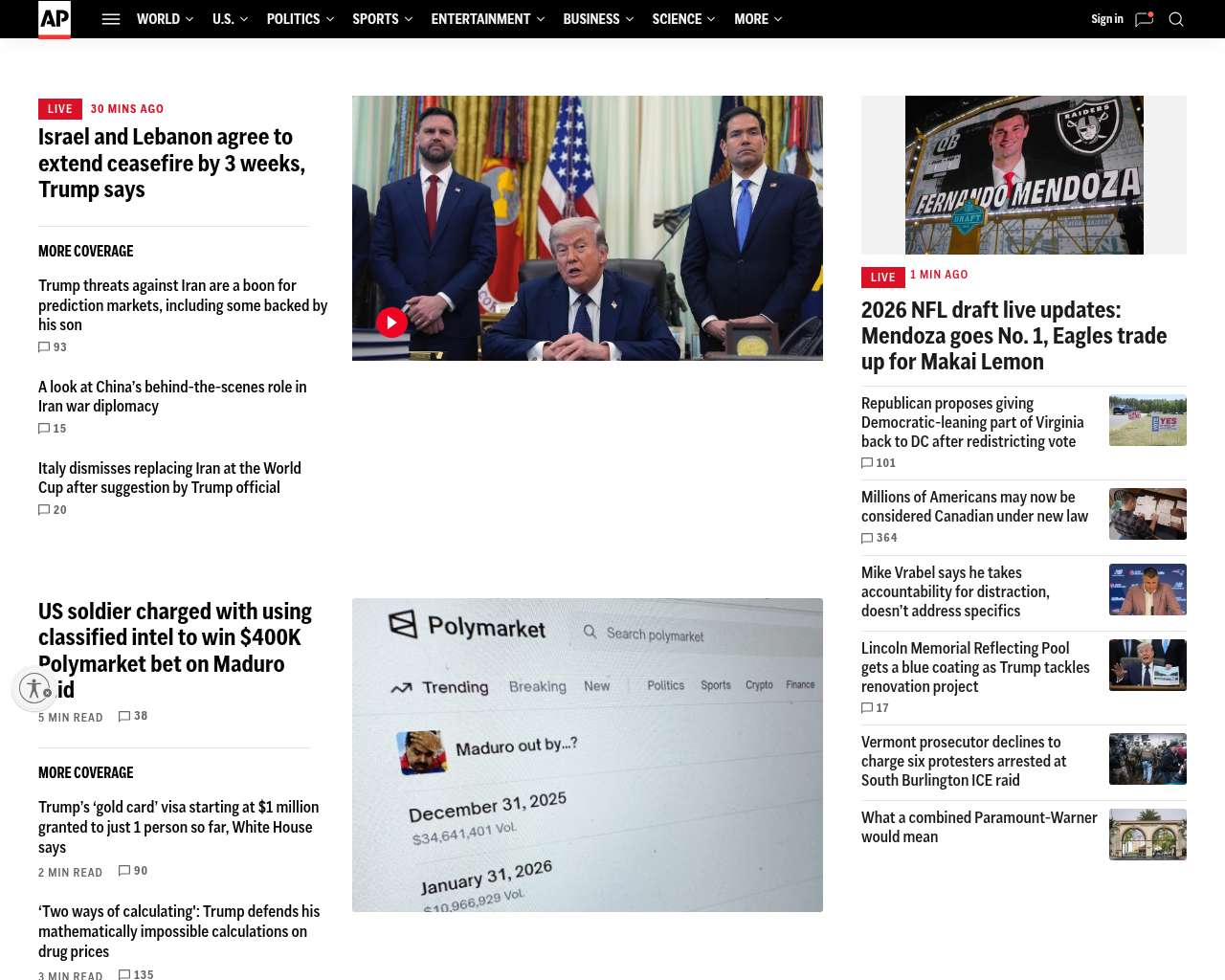The height and width of the screenshot is (980, 1225).
Task: Select Sports in the top navigation
Action: [x=375, y=19]
